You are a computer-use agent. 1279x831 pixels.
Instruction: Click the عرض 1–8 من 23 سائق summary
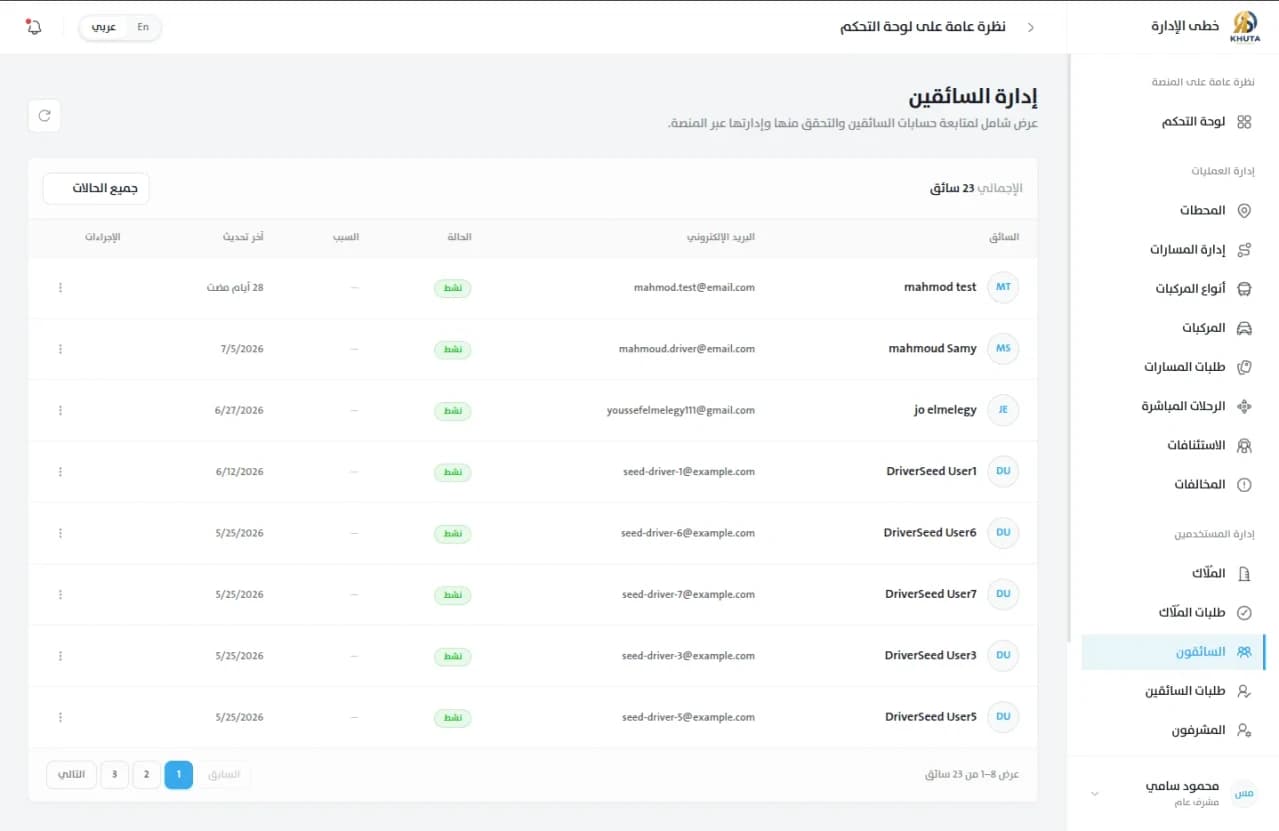pyautogui.click(x=971, y=775)
